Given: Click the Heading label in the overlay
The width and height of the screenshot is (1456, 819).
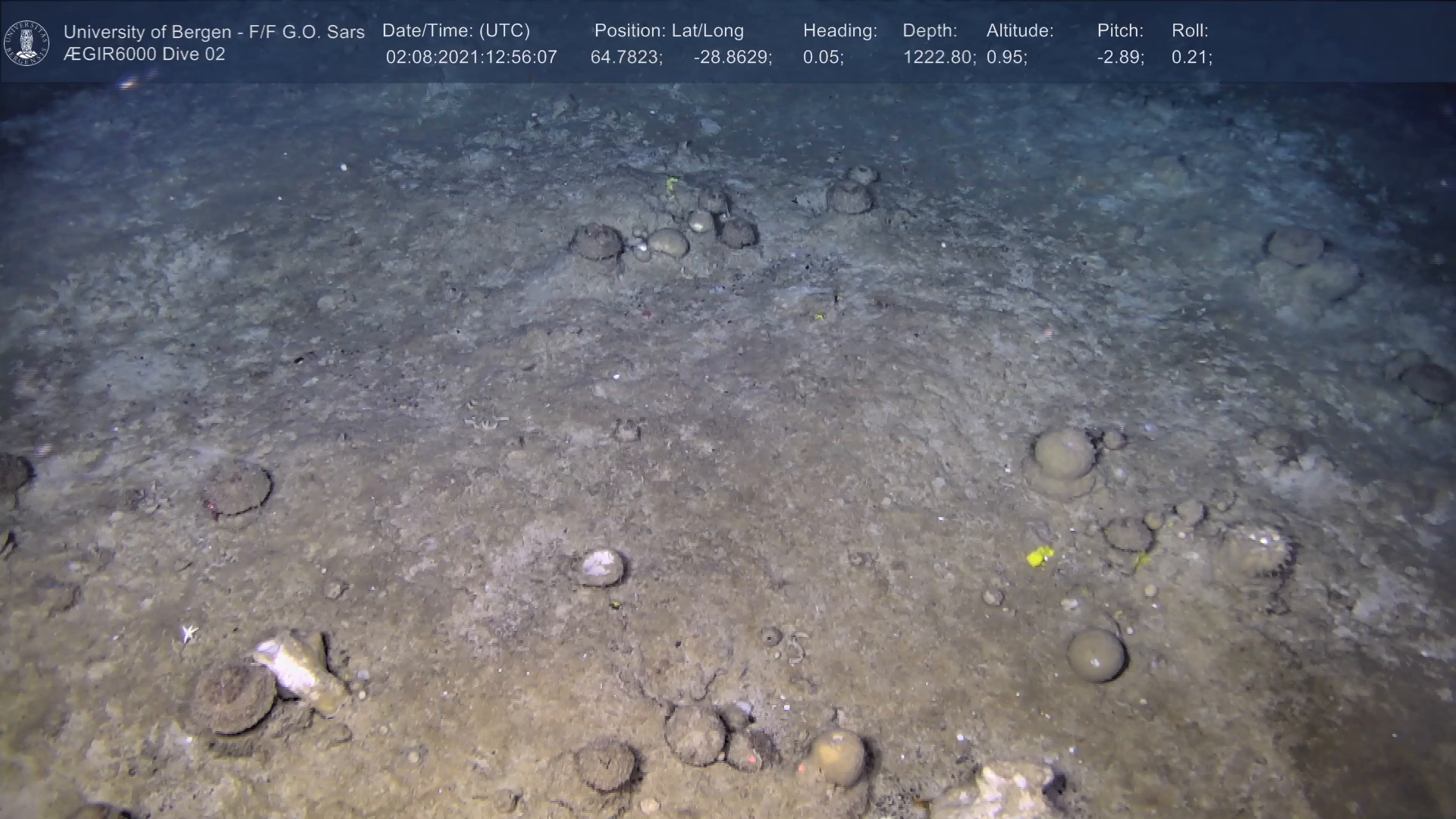Looking at the screenshot, I should (839, 31).
